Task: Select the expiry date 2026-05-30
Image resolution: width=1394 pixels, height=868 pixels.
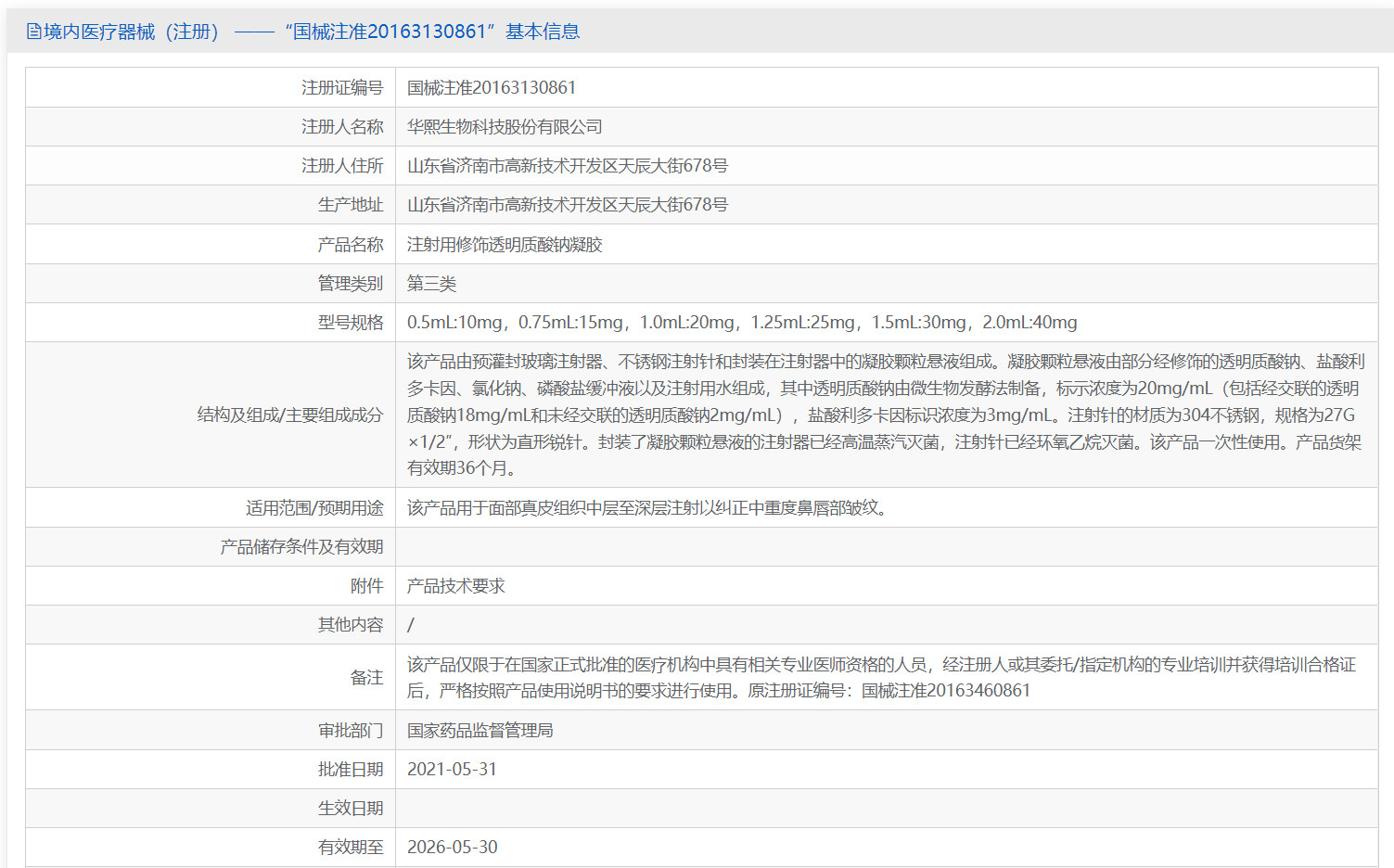Action: click(453, 848)
